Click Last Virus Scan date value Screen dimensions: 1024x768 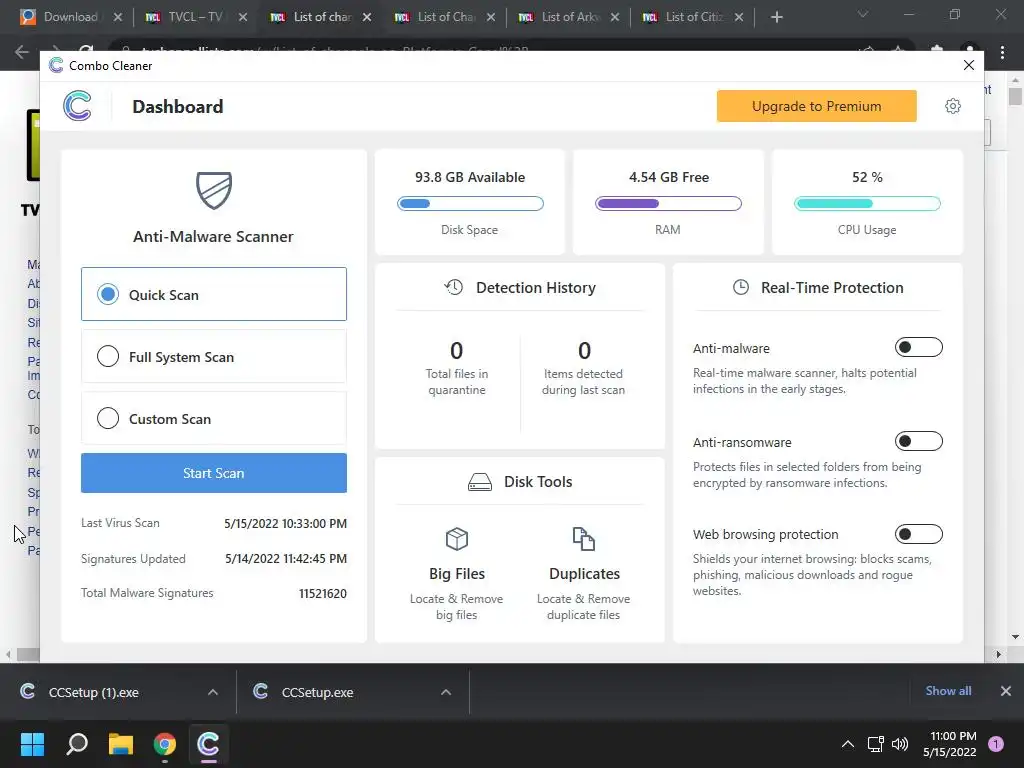pyautogui.click(x=285, y=523)
